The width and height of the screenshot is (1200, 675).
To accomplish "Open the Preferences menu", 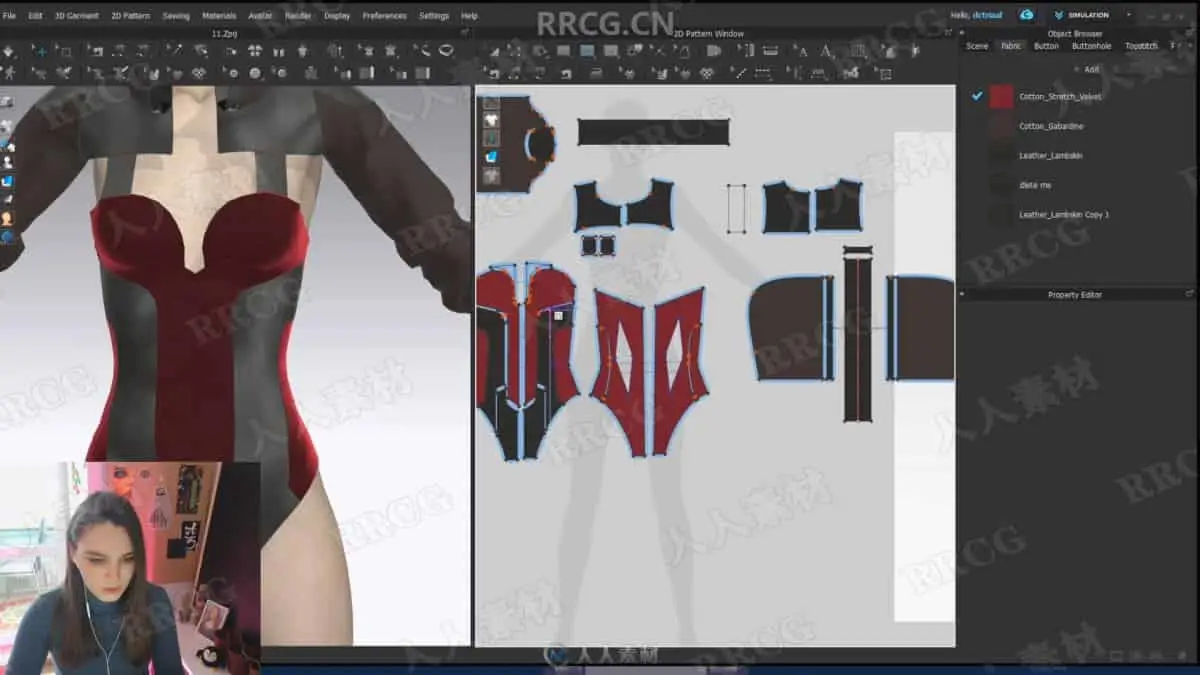I will tap(384, 16).
